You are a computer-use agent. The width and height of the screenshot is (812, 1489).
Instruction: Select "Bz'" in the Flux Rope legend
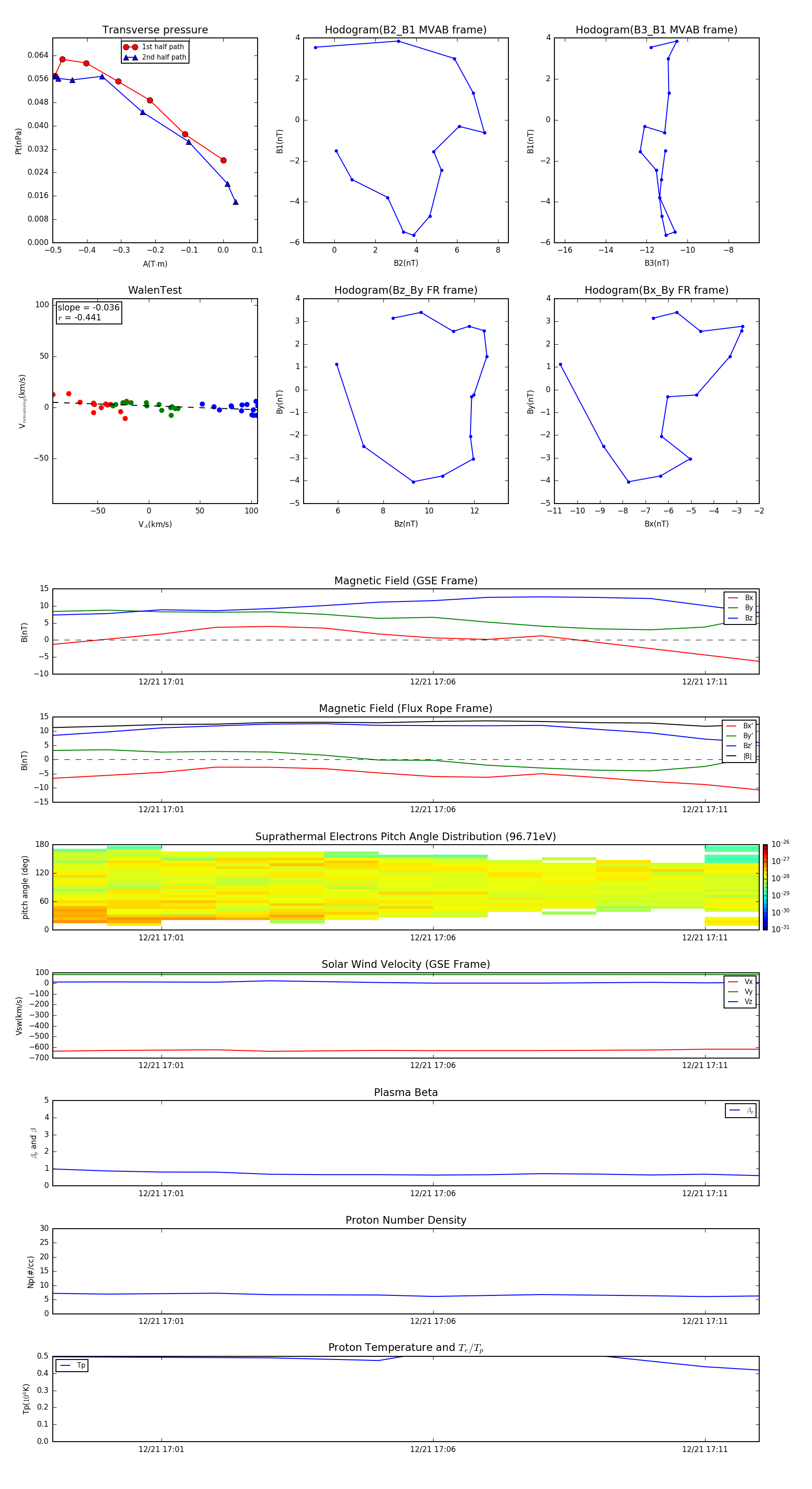[x=740, y=746]
